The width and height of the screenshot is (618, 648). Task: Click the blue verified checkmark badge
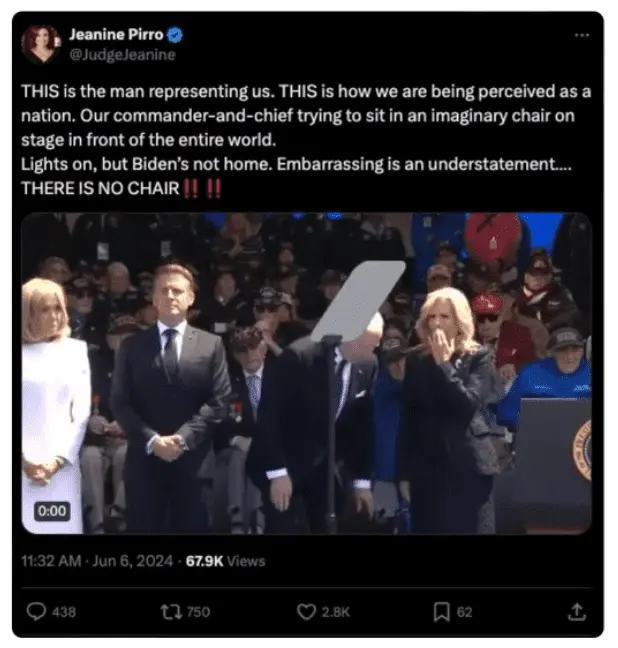(175, 35)
